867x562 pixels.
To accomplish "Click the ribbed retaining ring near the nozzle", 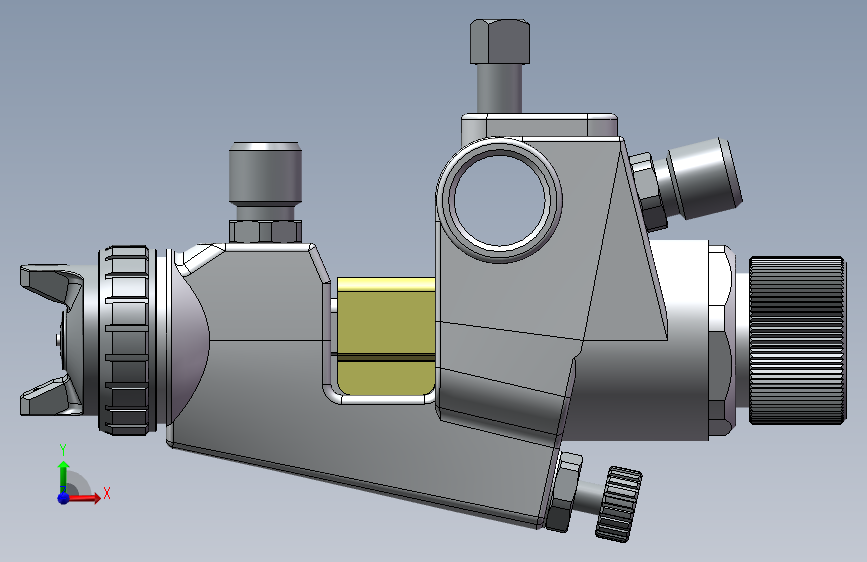I will click(127, 340).
